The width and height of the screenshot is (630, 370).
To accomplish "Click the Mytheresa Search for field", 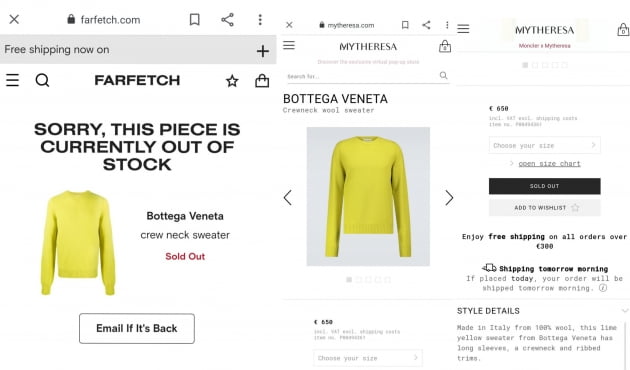I will click(368, 76).
